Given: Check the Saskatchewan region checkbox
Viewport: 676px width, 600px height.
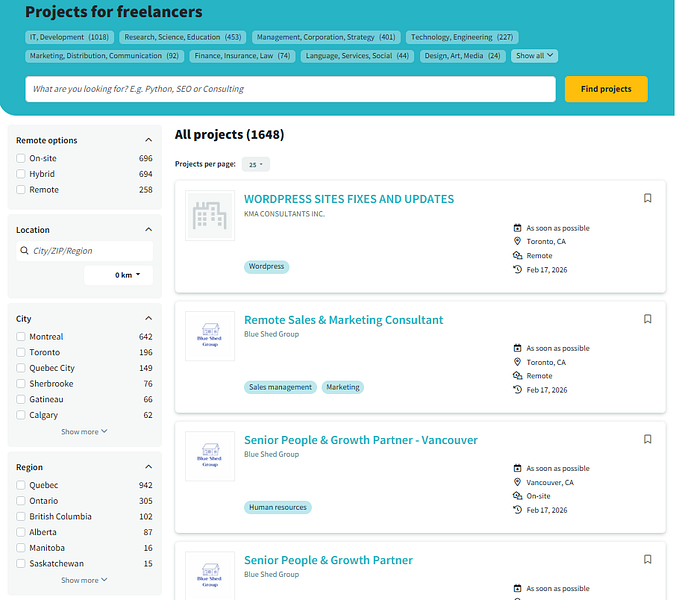Looking at the screenshot, I should [x=21, y=563].
